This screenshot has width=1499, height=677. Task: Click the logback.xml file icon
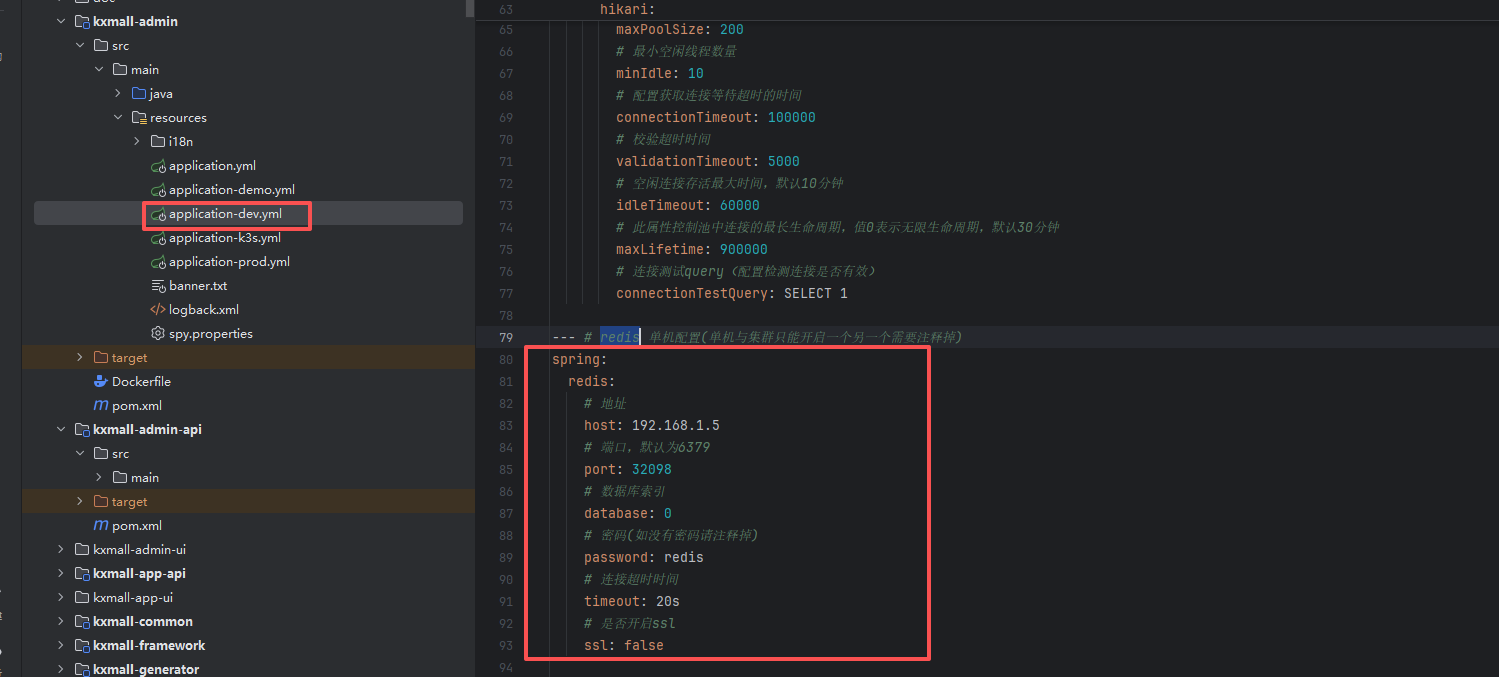tap(157, 310)
